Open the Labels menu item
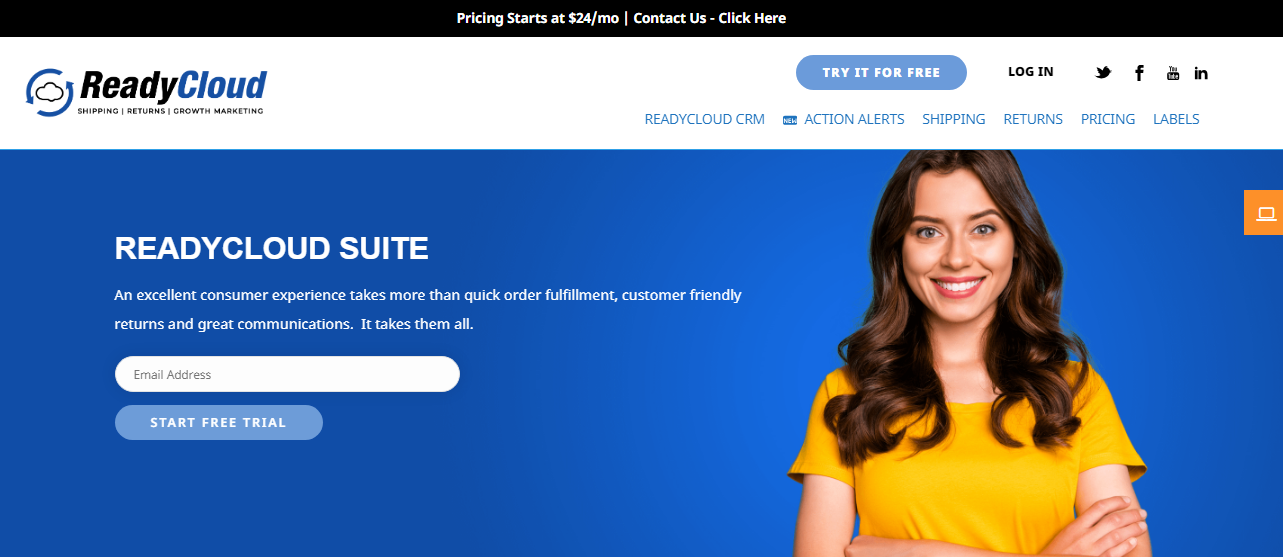 coord(1176,119)
